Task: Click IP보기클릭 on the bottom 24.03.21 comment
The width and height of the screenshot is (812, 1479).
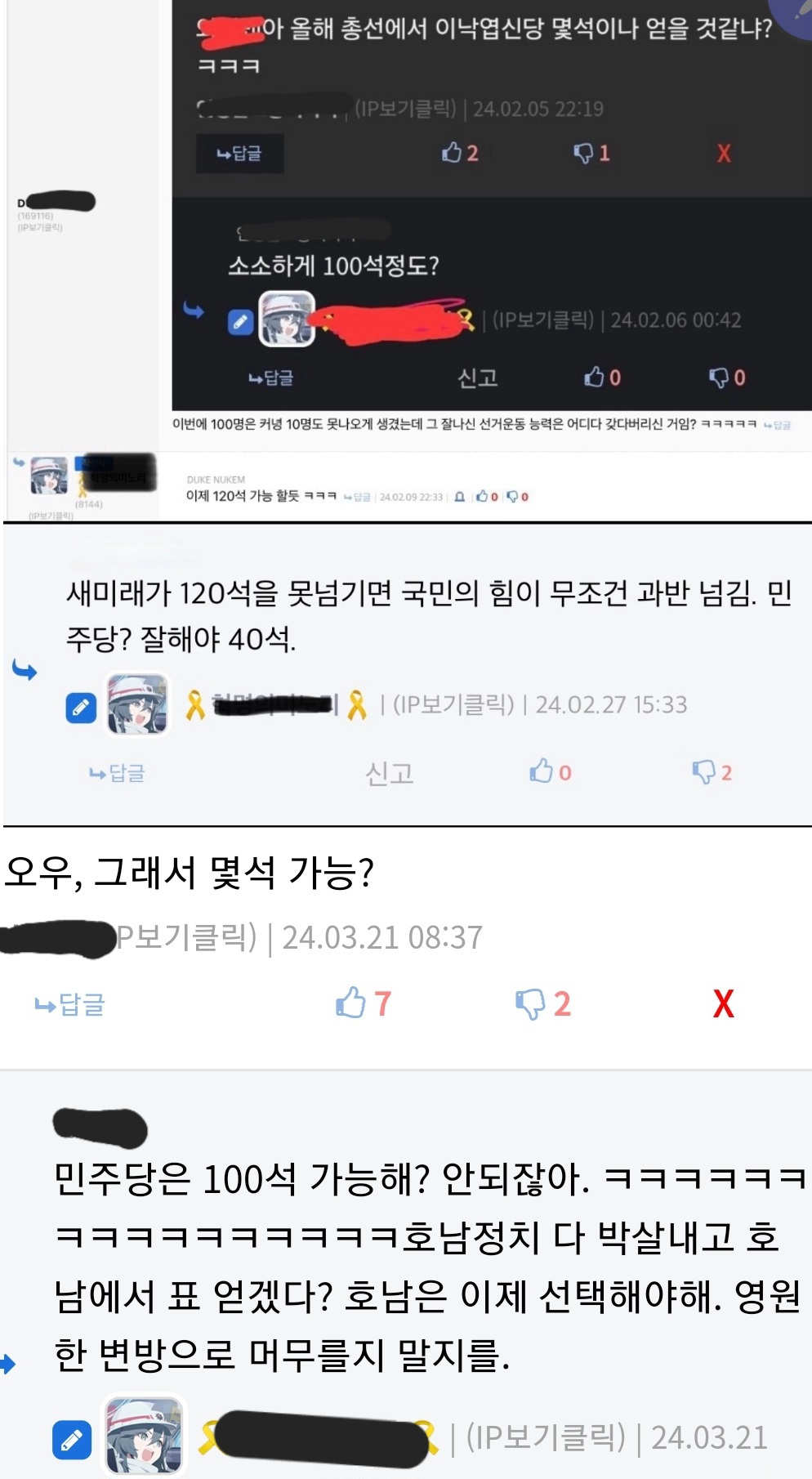Action: (x=546, y=1437)
